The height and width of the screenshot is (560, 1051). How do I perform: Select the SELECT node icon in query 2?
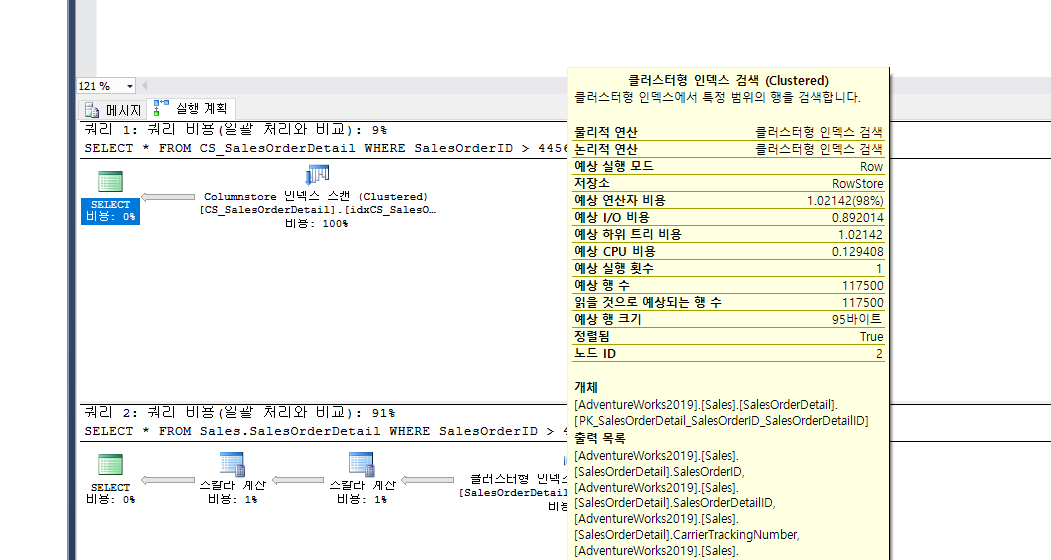[111, 465]
